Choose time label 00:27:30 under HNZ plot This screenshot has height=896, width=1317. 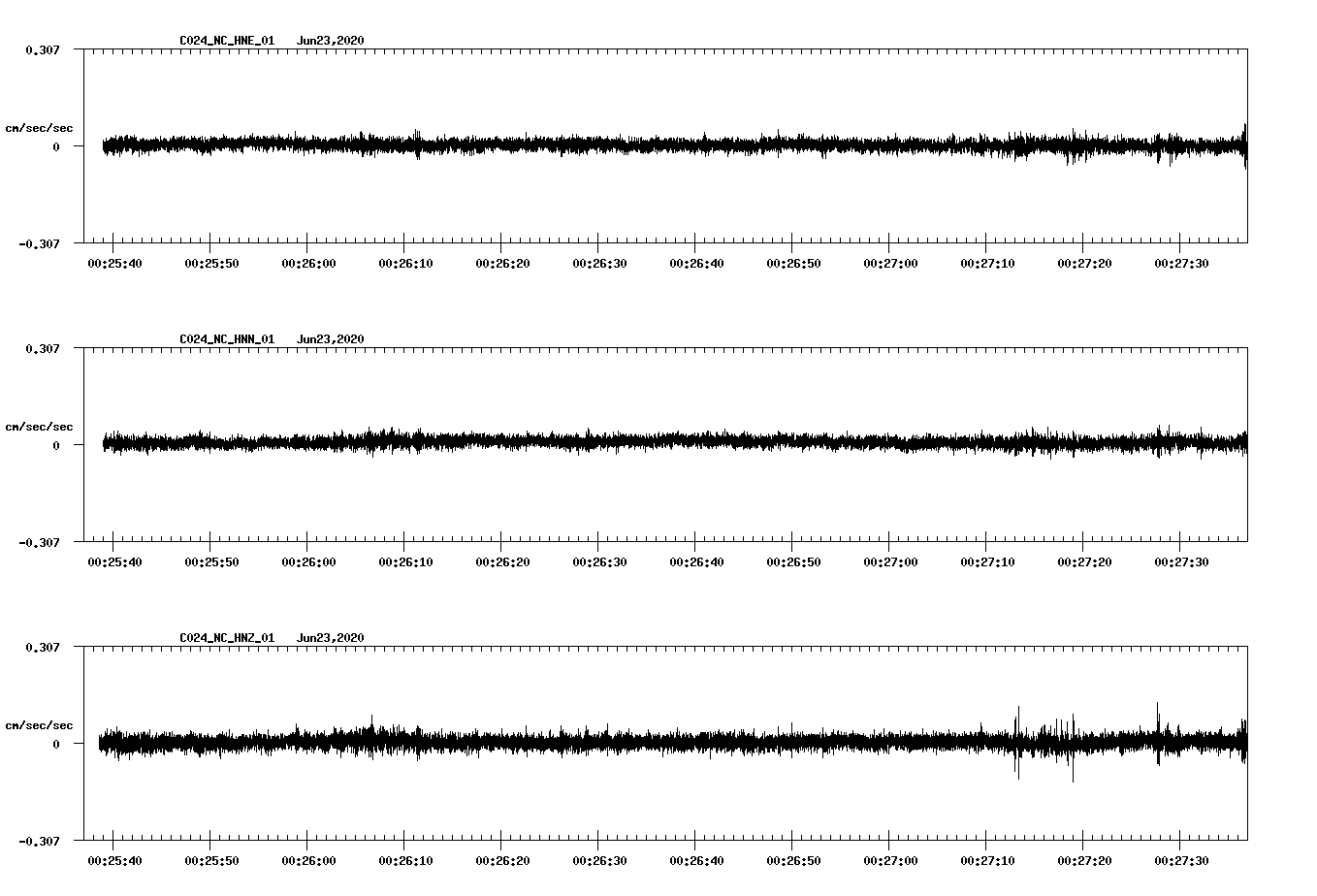click(x=1181, y=861)
